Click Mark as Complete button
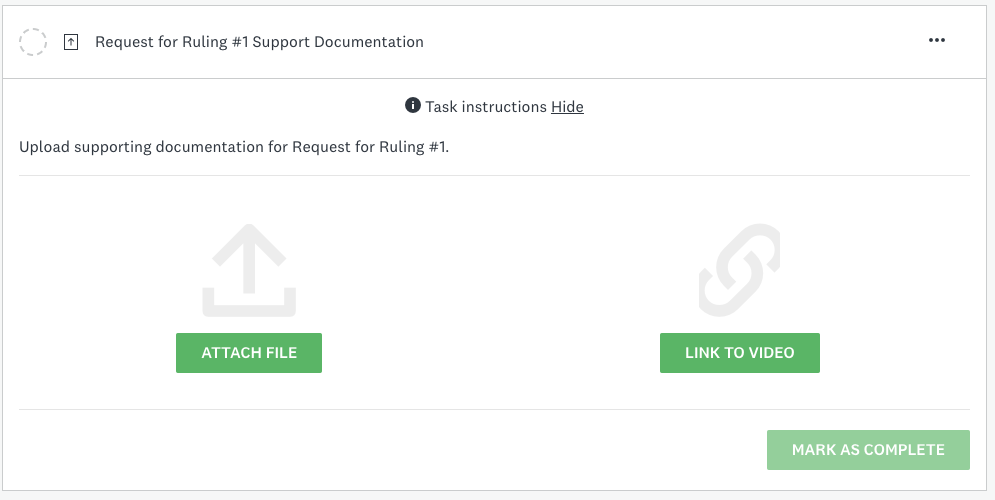The image size is (995, 500). click(x=868, y=450)
